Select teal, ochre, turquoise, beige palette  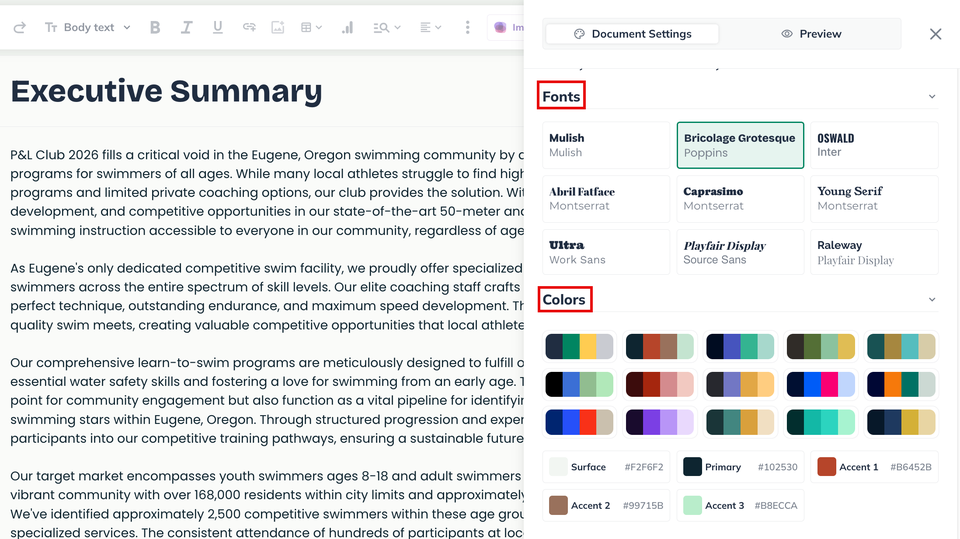tap(901, 347)
